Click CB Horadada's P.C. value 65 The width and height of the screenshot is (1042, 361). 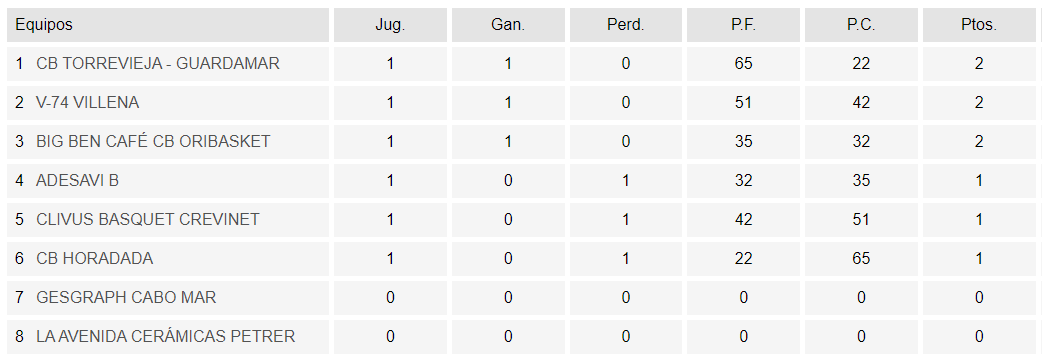[x=861, y=259]
